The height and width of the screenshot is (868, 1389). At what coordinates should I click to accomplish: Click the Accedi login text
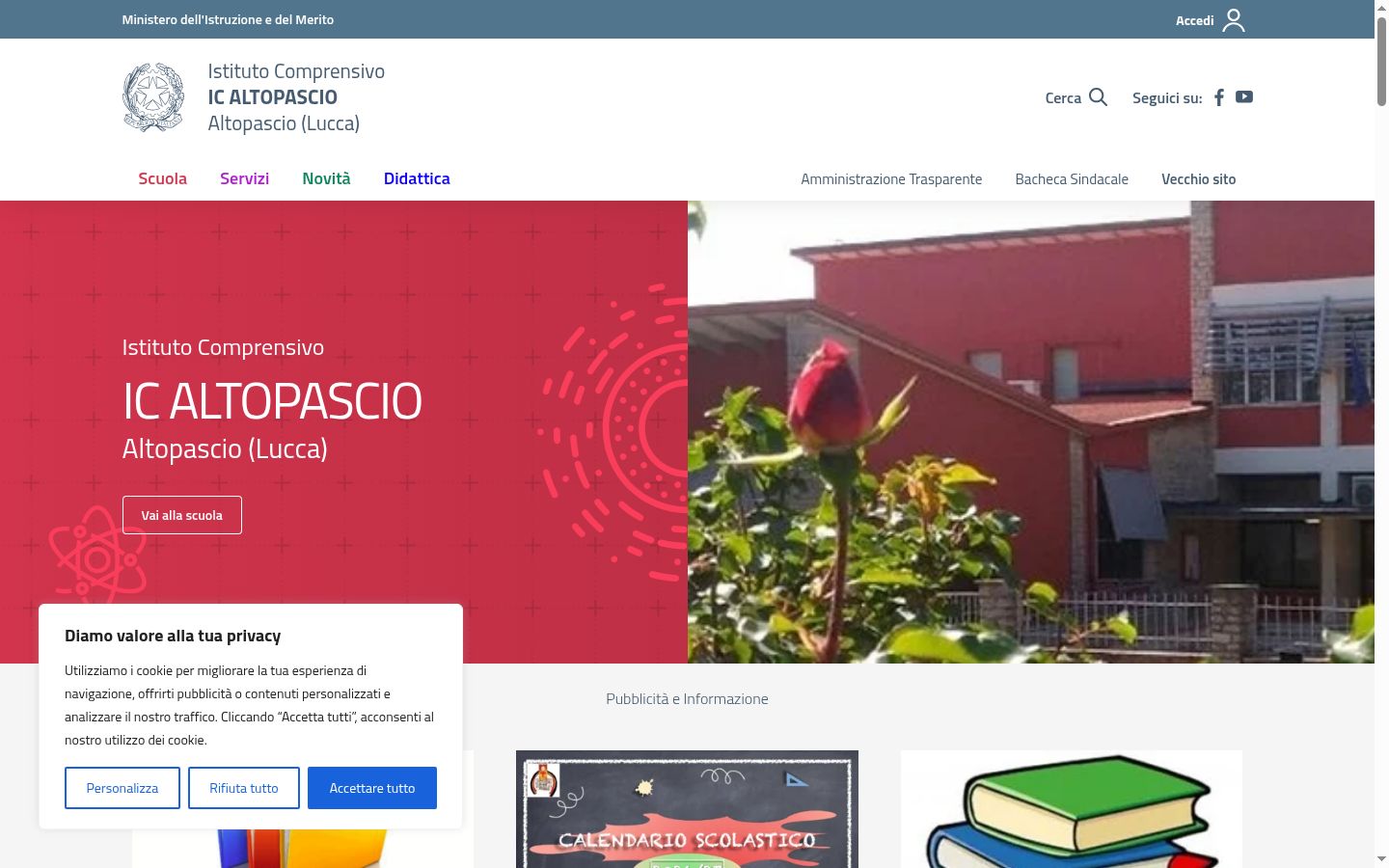coord(1194,20)
